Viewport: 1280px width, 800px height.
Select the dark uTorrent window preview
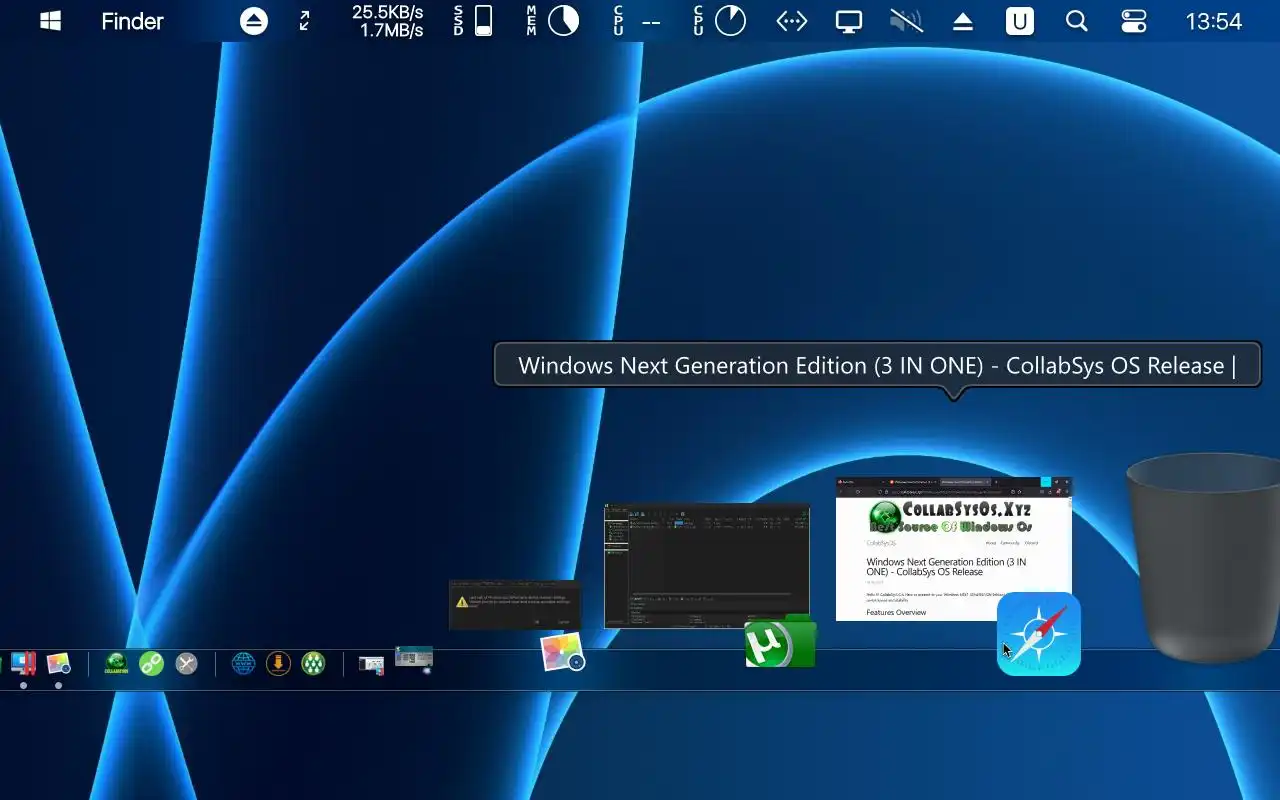click(x=707, y=565)
